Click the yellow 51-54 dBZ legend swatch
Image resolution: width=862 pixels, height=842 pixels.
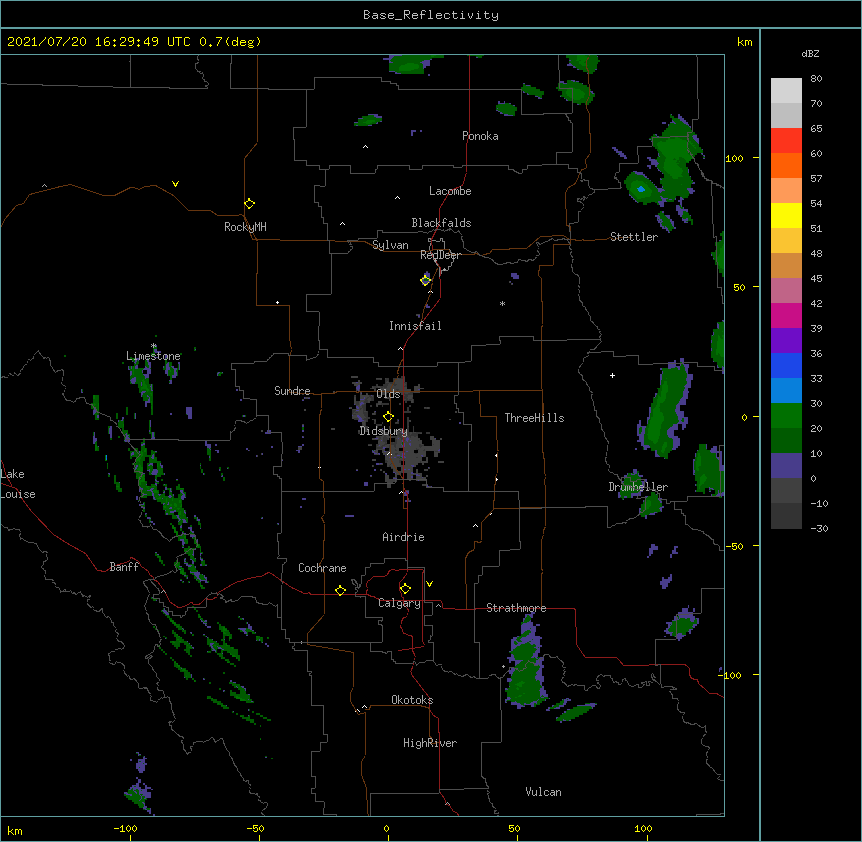[x=786, y=215]
